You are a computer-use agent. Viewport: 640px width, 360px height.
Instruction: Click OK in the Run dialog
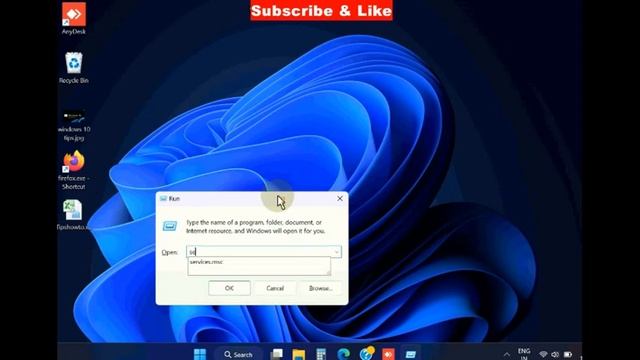[229, 288]
